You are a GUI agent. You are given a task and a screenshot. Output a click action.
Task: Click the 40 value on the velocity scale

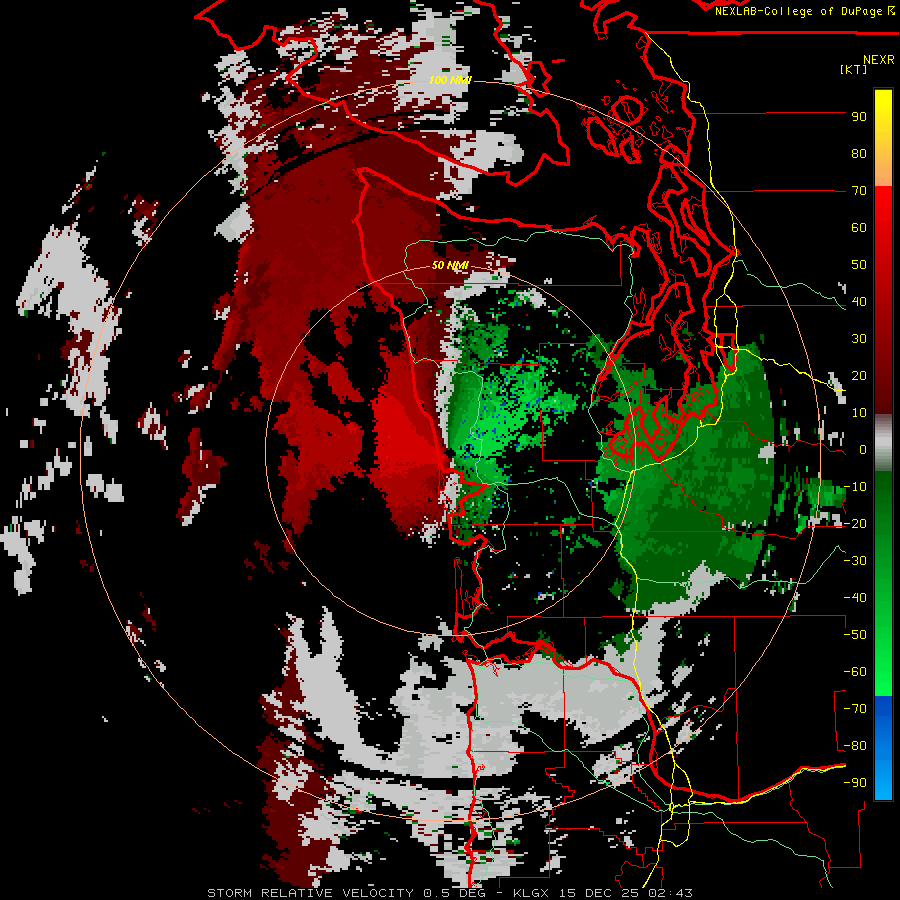coord(859,301)
